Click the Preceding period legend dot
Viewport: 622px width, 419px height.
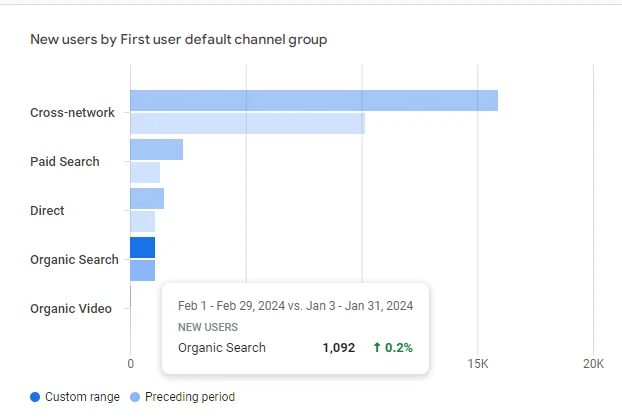tap(135, 397)
